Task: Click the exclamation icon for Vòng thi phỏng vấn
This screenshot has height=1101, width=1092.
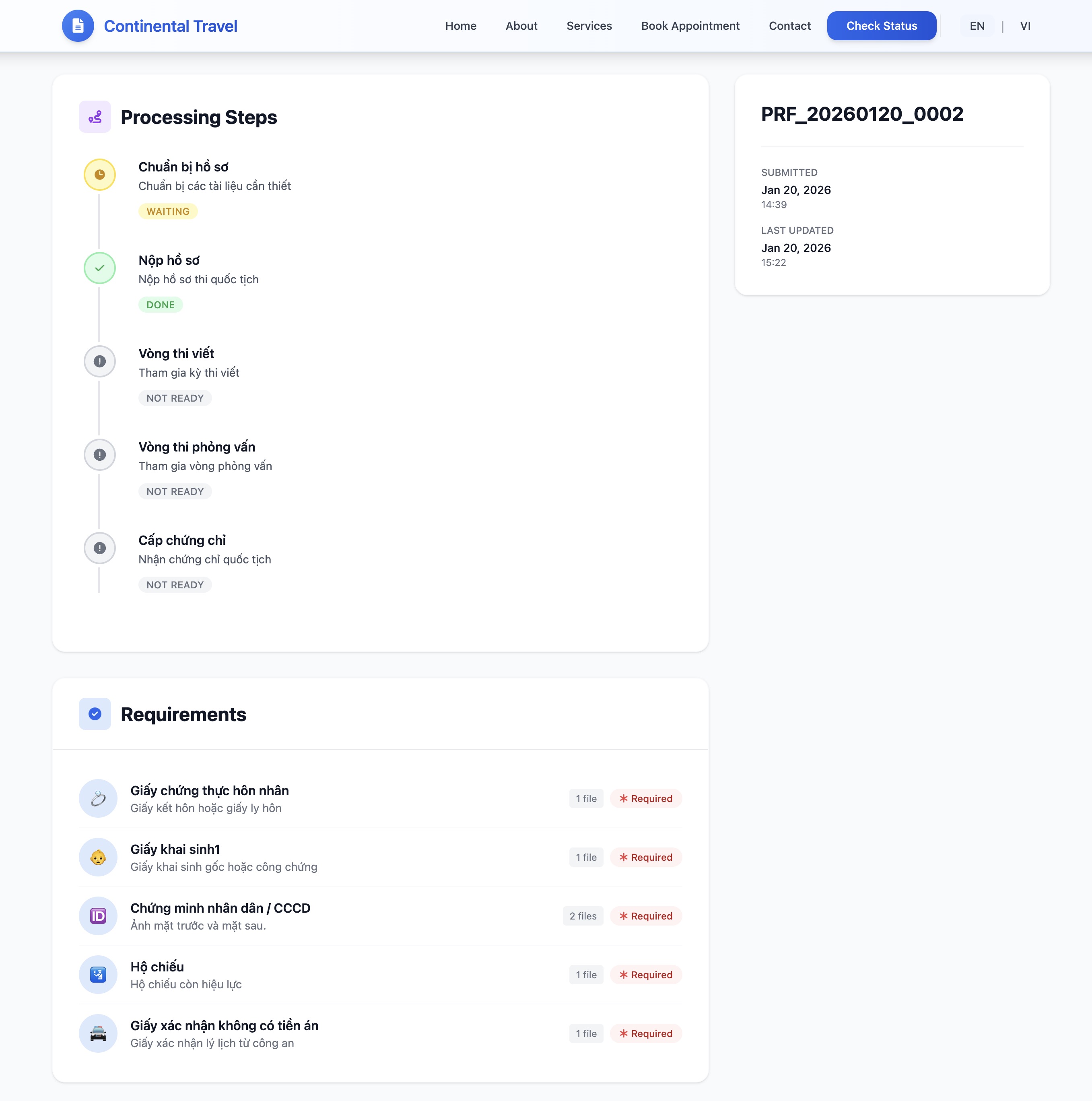Action: point(100,455)
